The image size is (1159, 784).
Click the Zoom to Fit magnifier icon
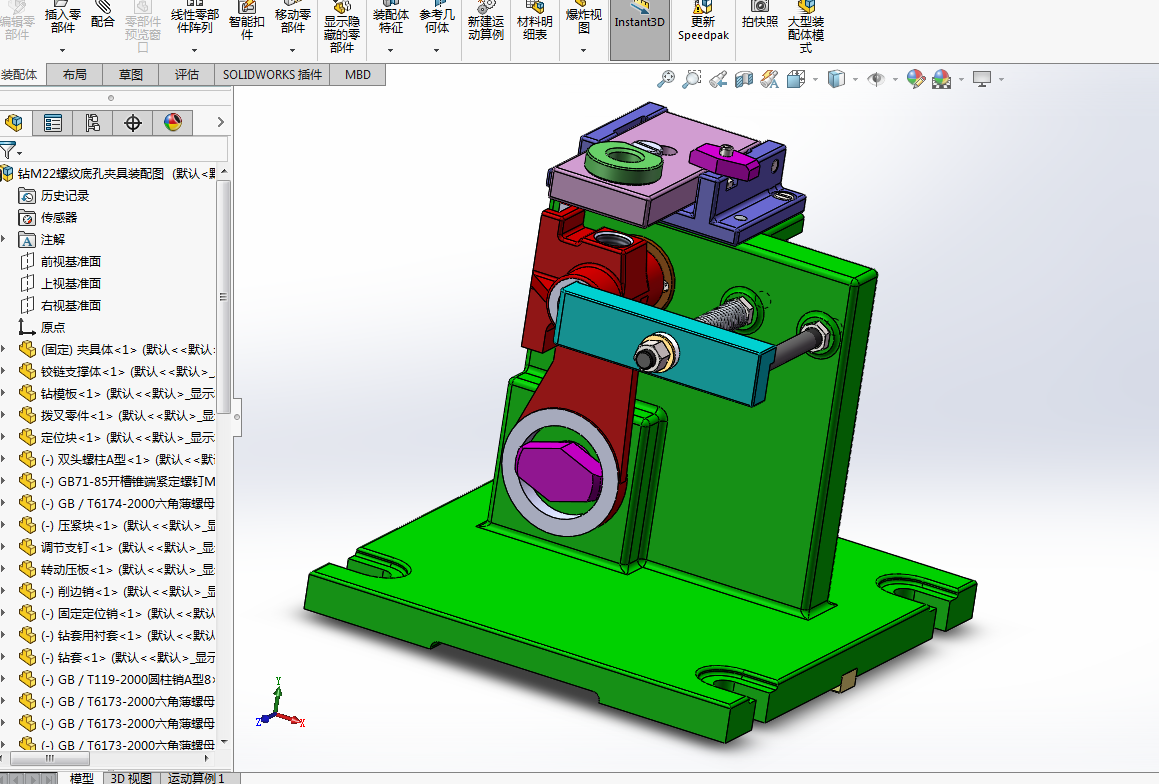[666, 79]
